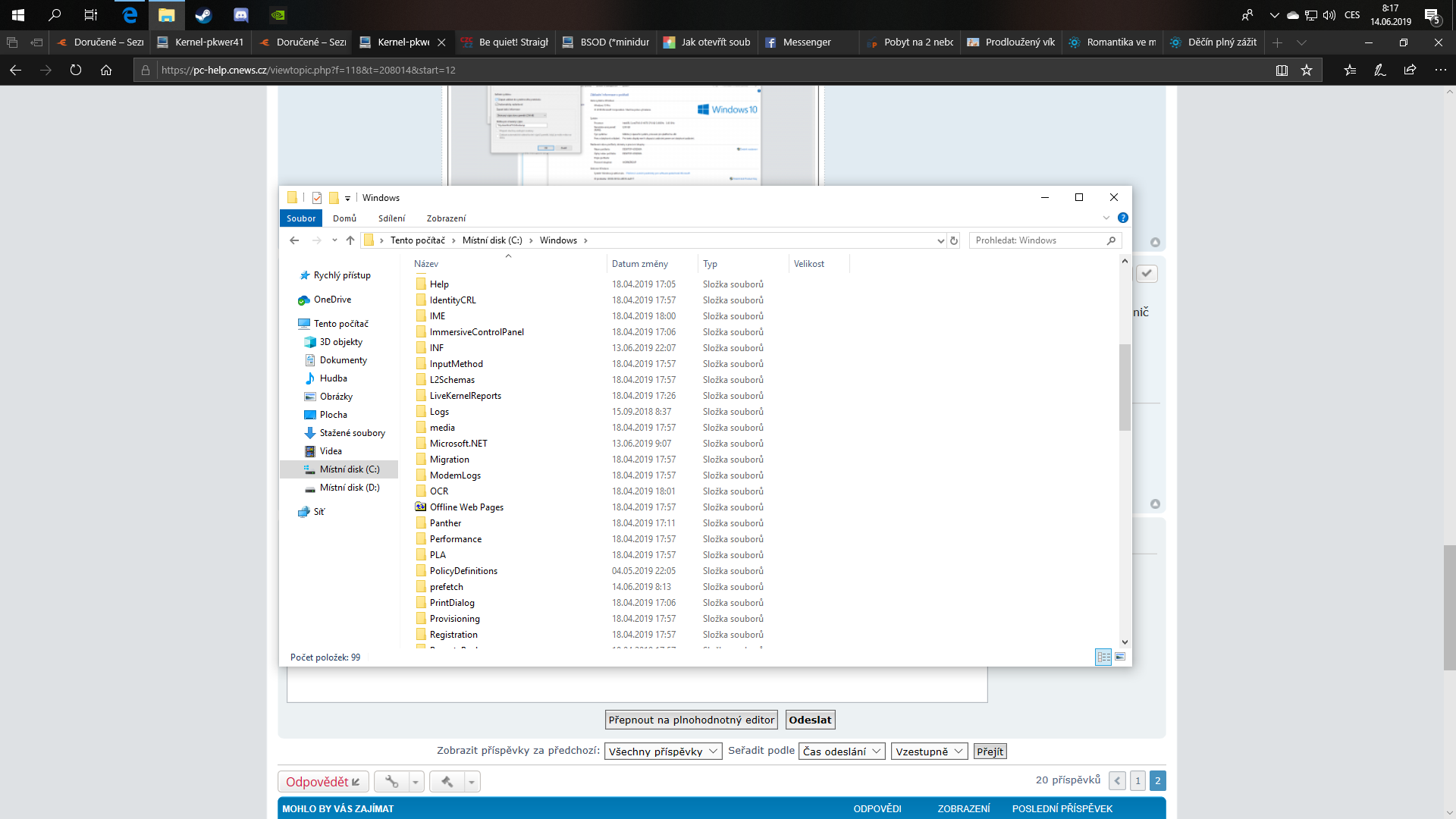Open the Zobrazení ribbon tab
This screenshot has height=819, width=1456.
point(446,218)
